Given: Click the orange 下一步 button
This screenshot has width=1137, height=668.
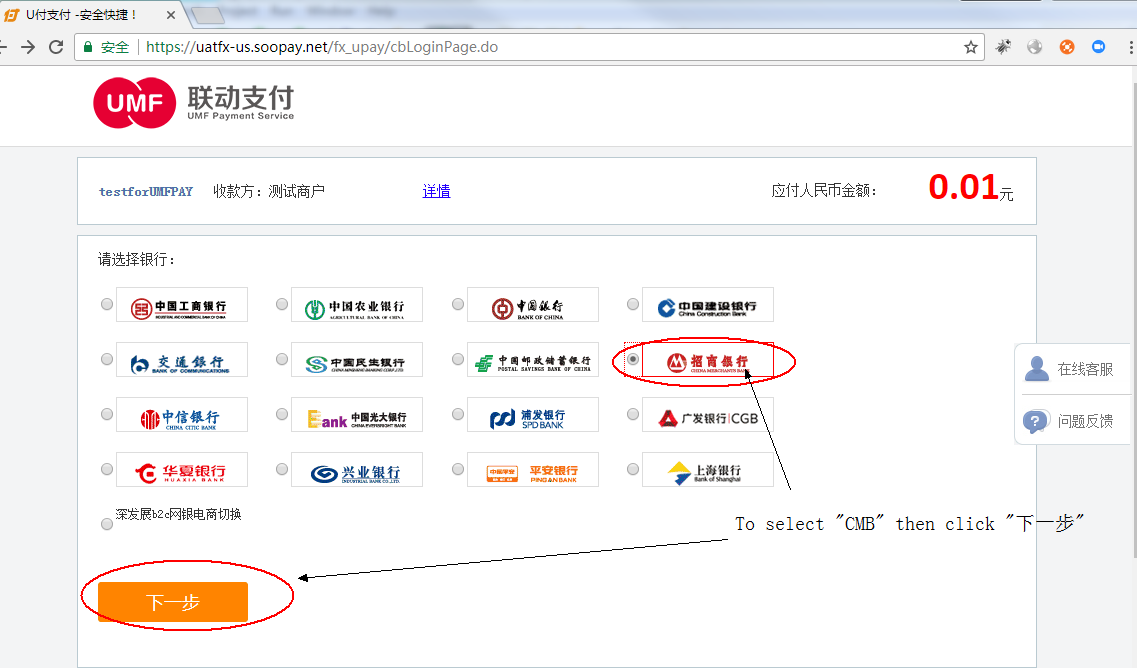Looking at the screenshot, I should tap(172, 602).
